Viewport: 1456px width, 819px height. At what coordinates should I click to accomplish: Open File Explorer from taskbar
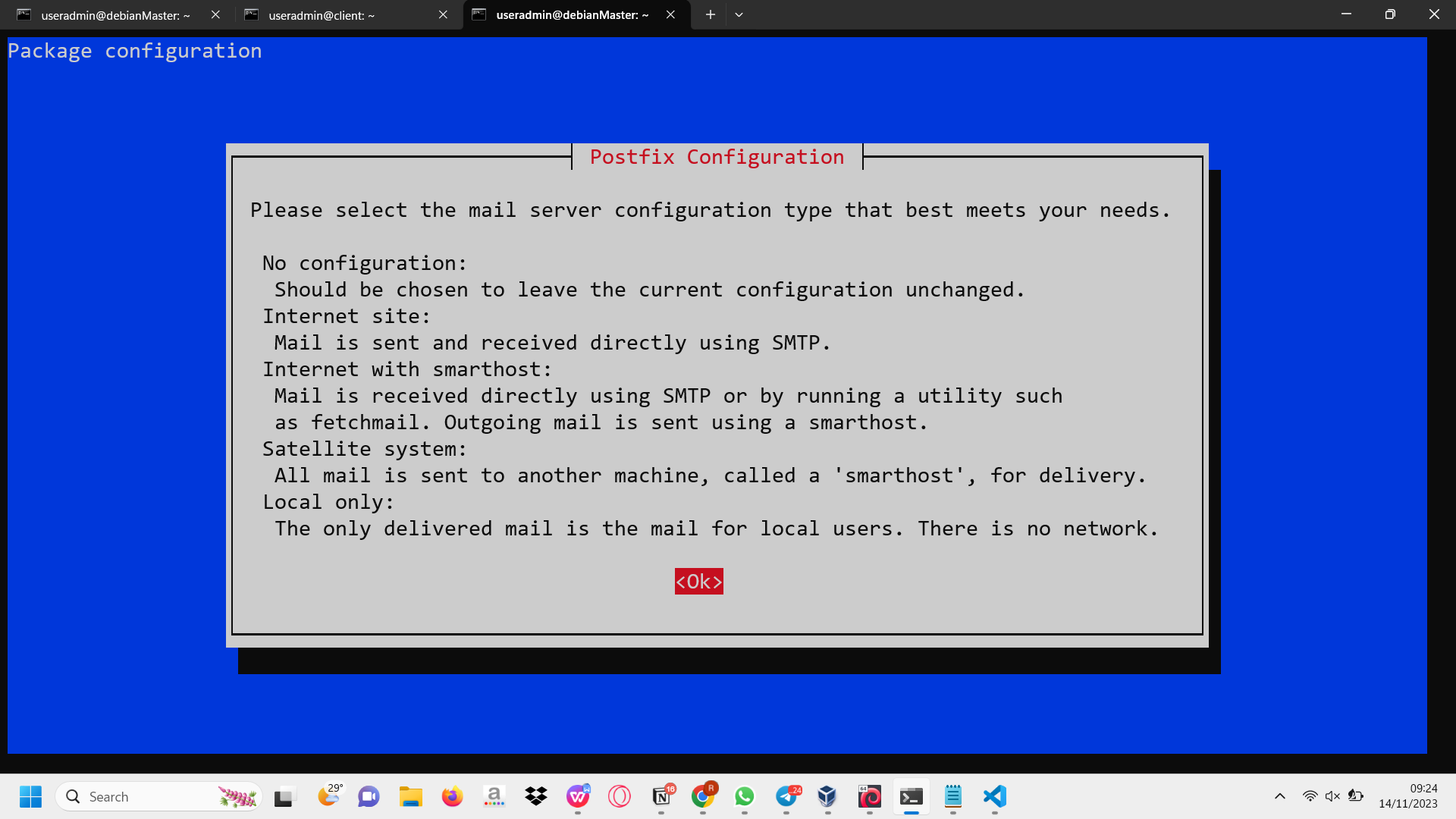click(410, 797)
